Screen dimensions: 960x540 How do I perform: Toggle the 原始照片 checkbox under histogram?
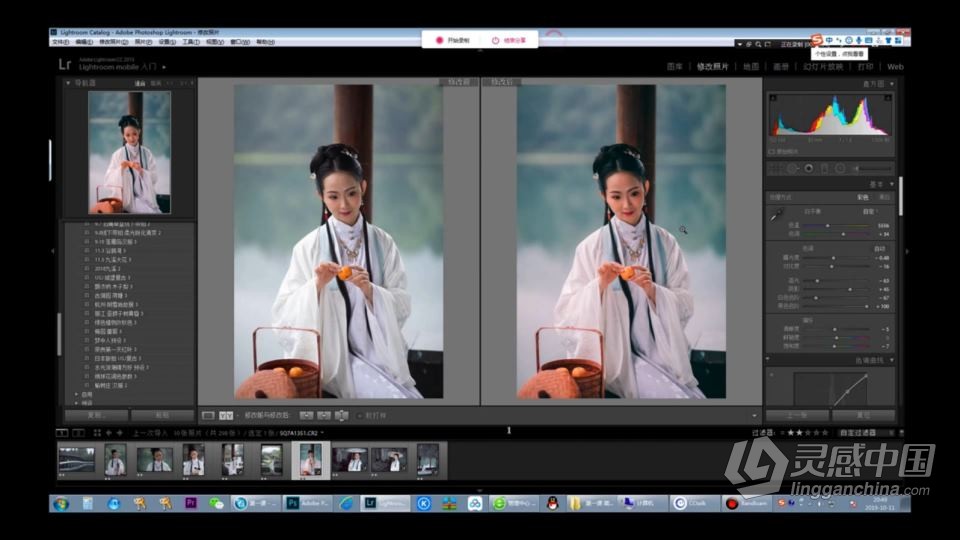pos(772,151)
